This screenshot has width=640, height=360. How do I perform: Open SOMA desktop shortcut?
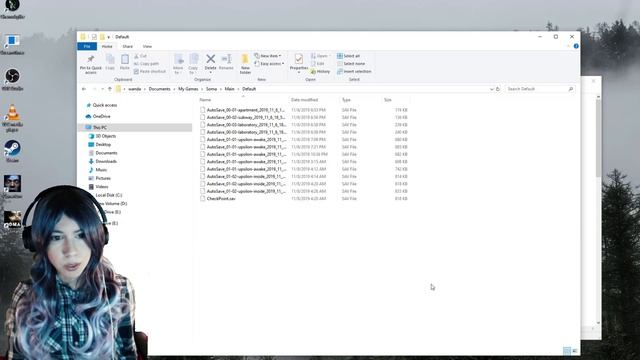(x=12, y=220)
